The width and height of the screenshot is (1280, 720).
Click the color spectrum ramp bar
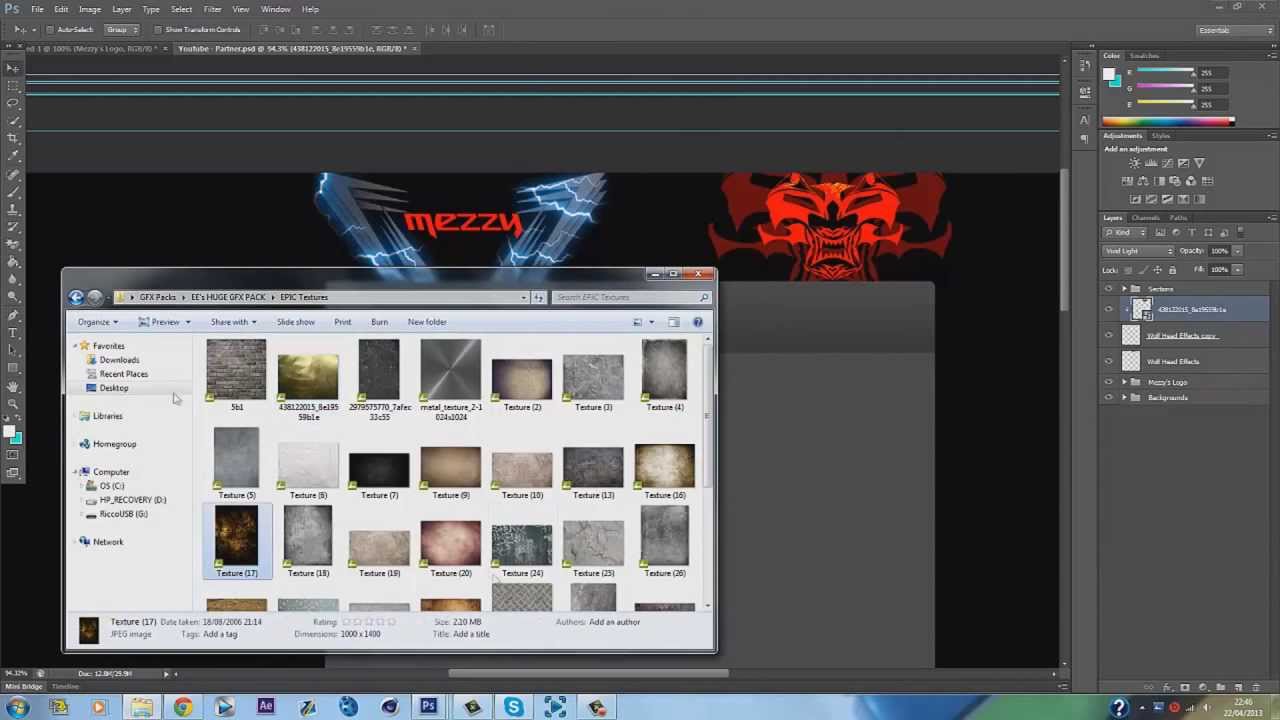tap(1168, 122)
